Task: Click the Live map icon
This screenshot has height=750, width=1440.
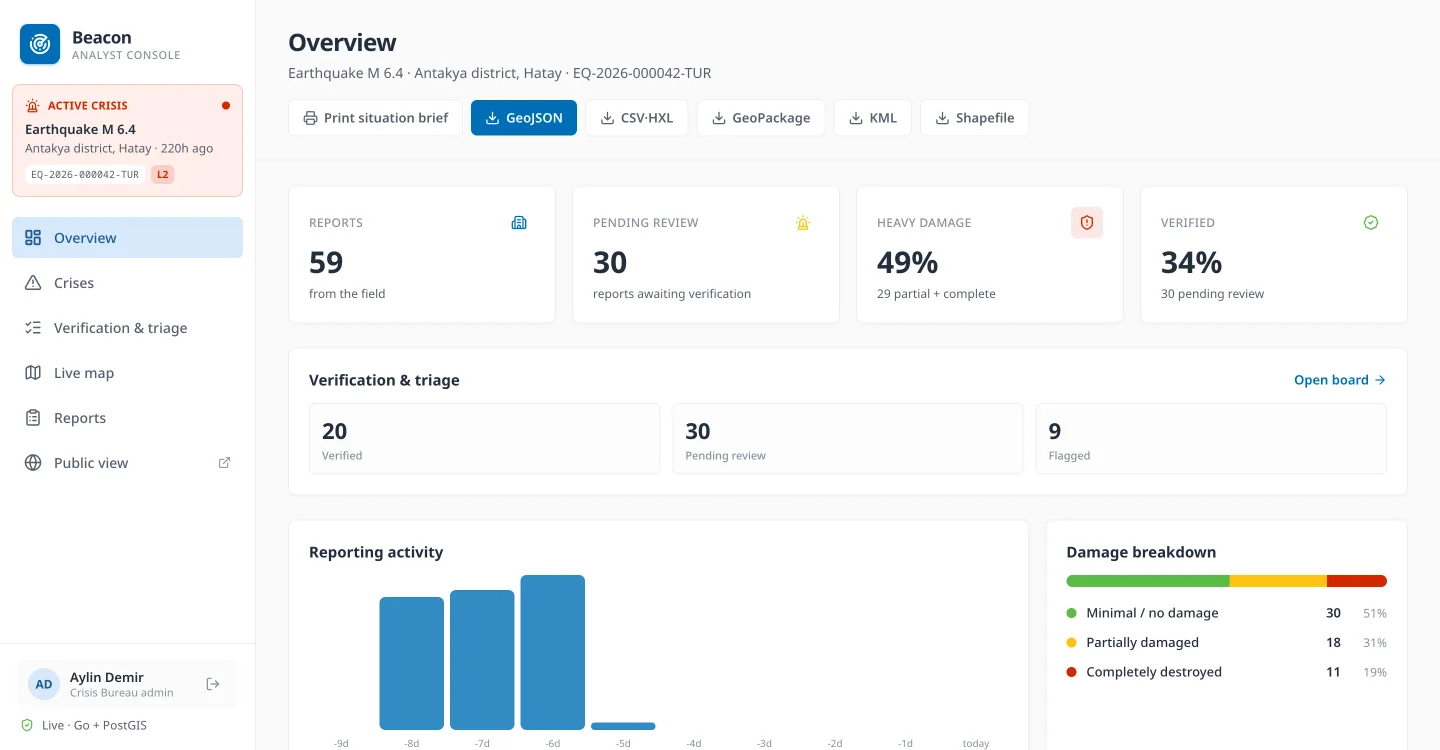Action: coord(33,373)
